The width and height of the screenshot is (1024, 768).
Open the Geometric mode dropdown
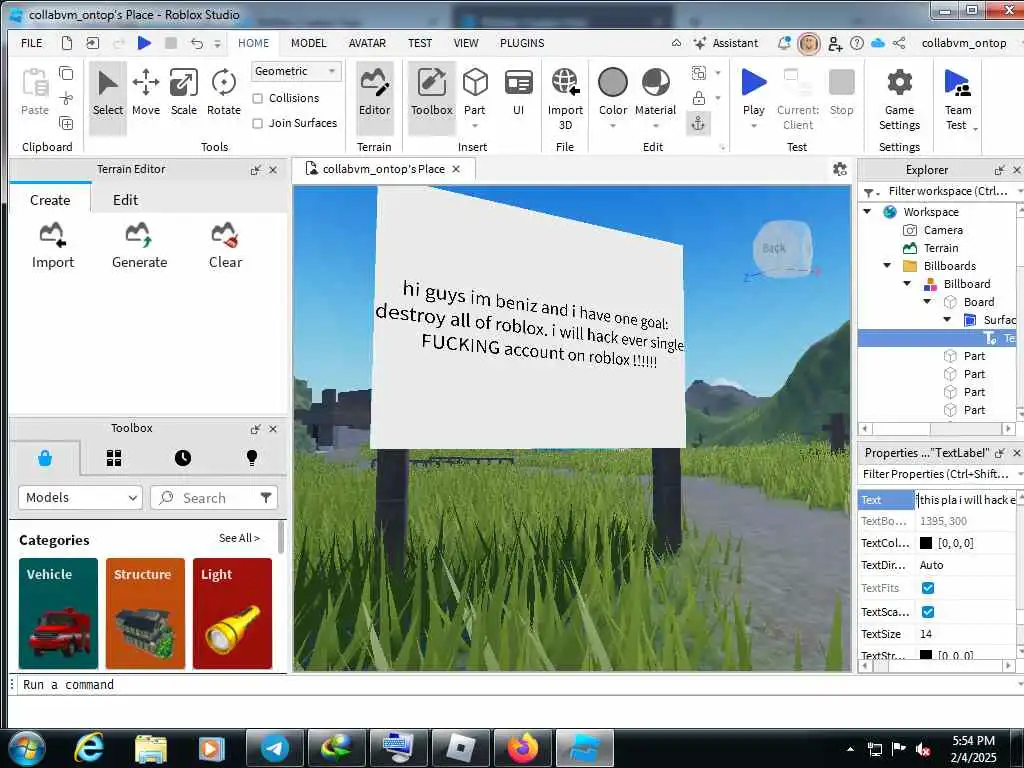296,71
